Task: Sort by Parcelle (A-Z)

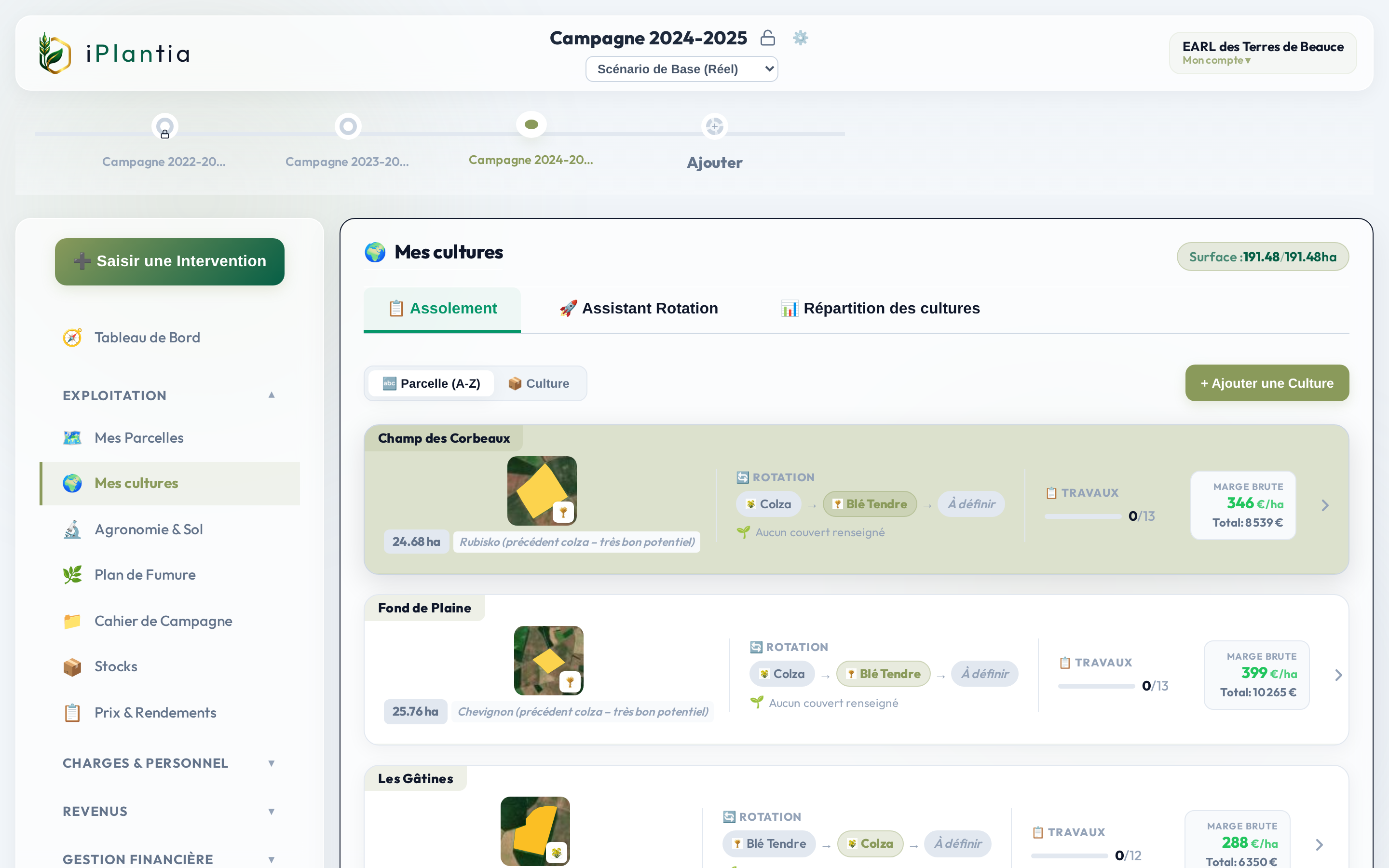Action: [431, 383]
